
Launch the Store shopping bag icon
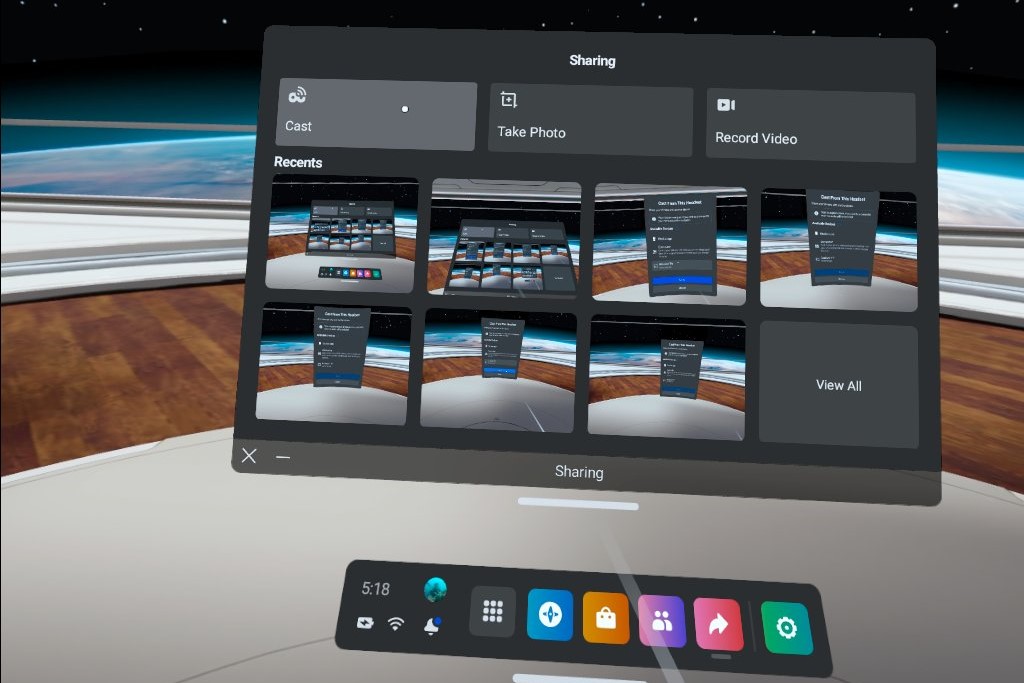(605, 618)
